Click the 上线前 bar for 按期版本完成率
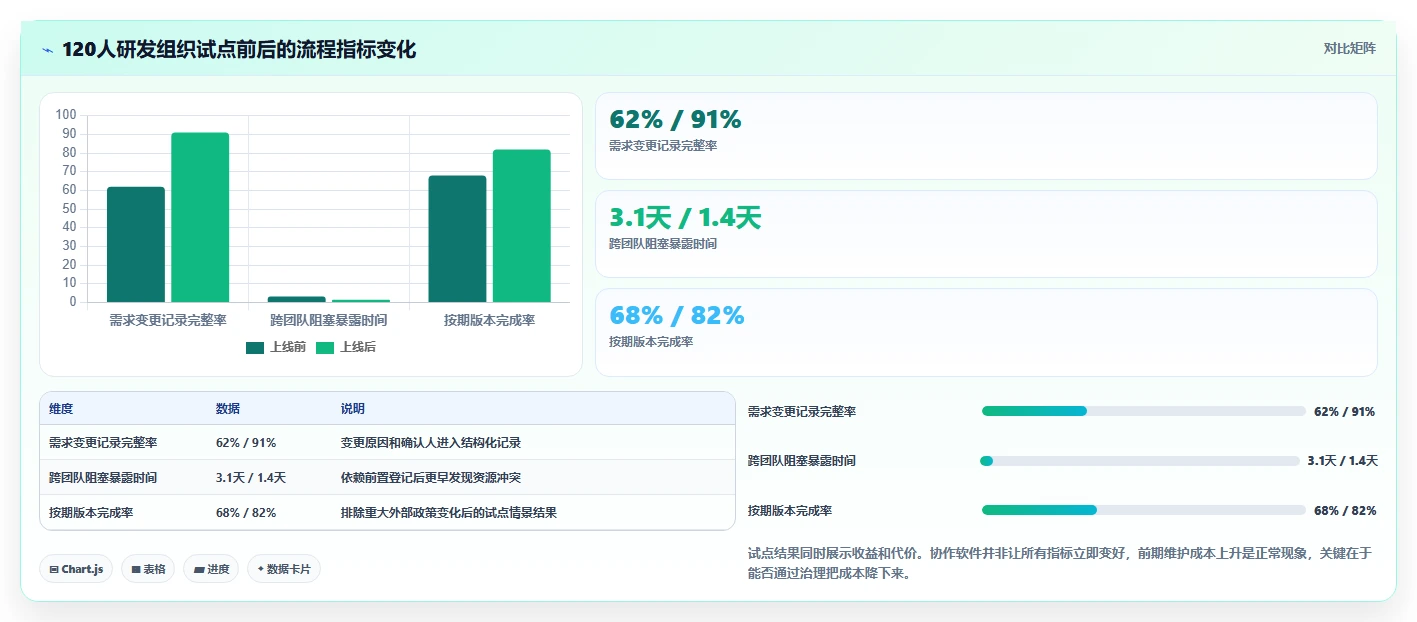This screenshot has height=622, width=1417. point(457,239)
